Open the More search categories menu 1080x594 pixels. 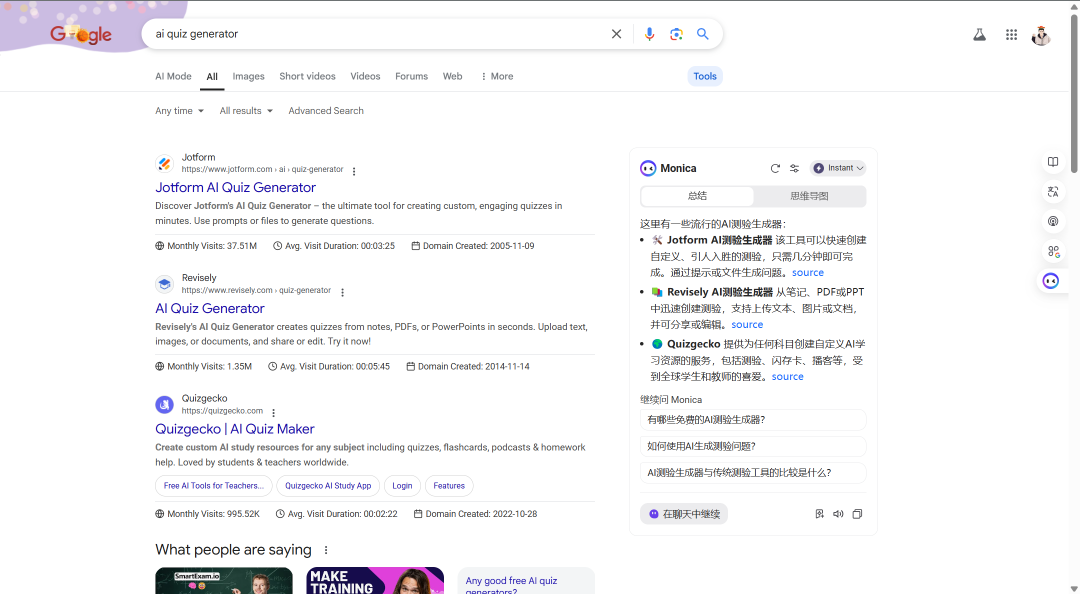pos(497,76)
